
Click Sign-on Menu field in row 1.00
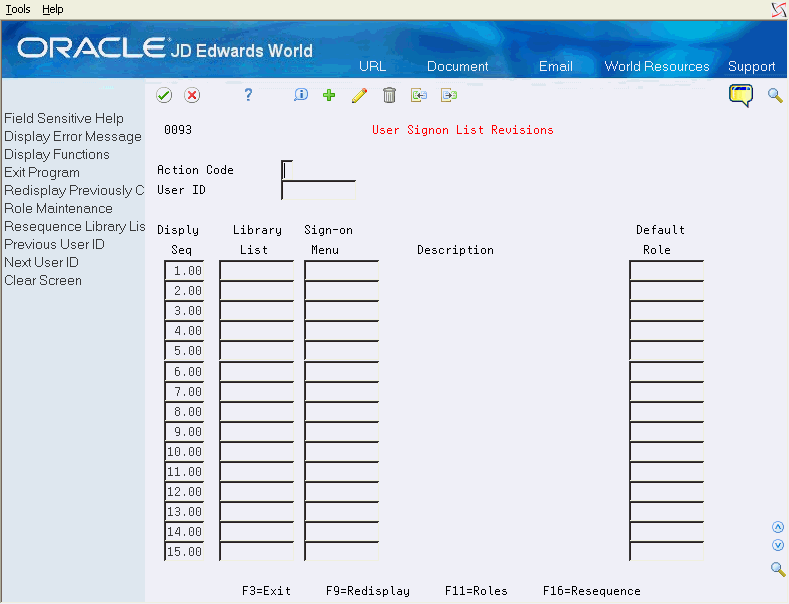click(342, 271)
